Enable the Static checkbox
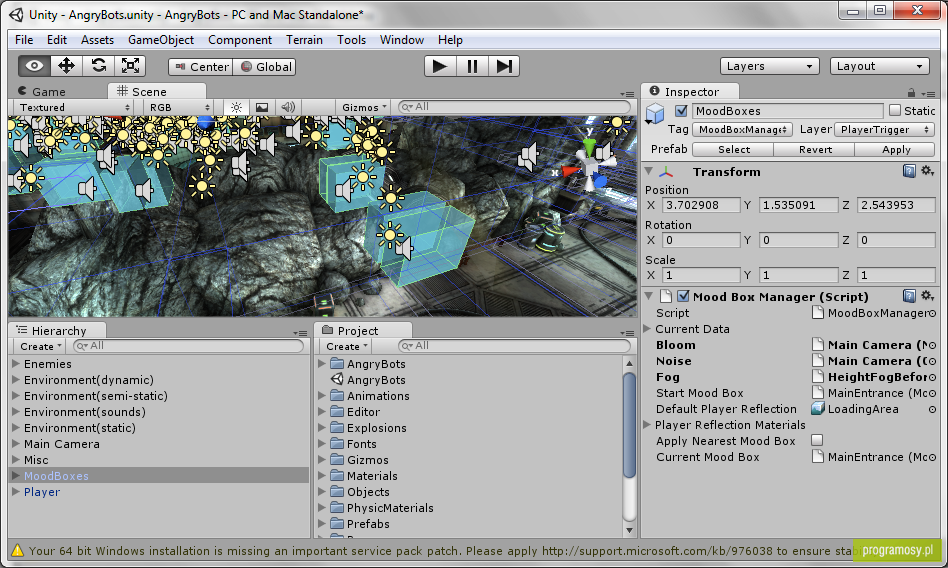 (x=895, y=111)
